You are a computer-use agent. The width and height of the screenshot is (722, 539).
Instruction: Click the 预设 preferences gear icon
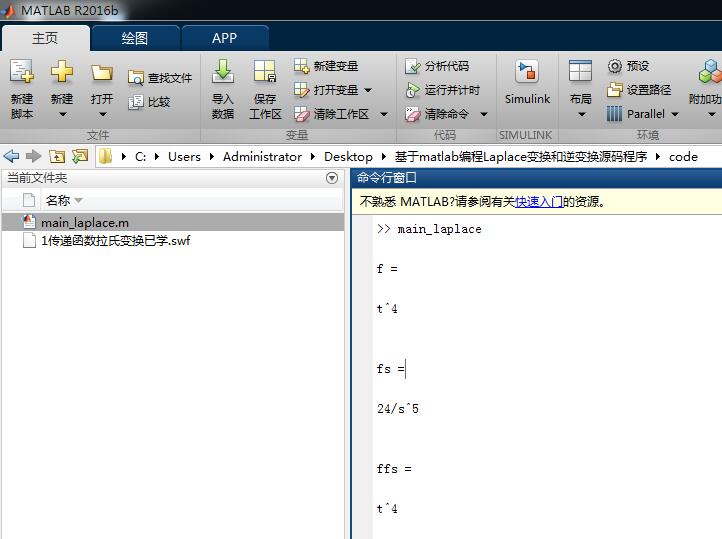[x=615, y=66]
